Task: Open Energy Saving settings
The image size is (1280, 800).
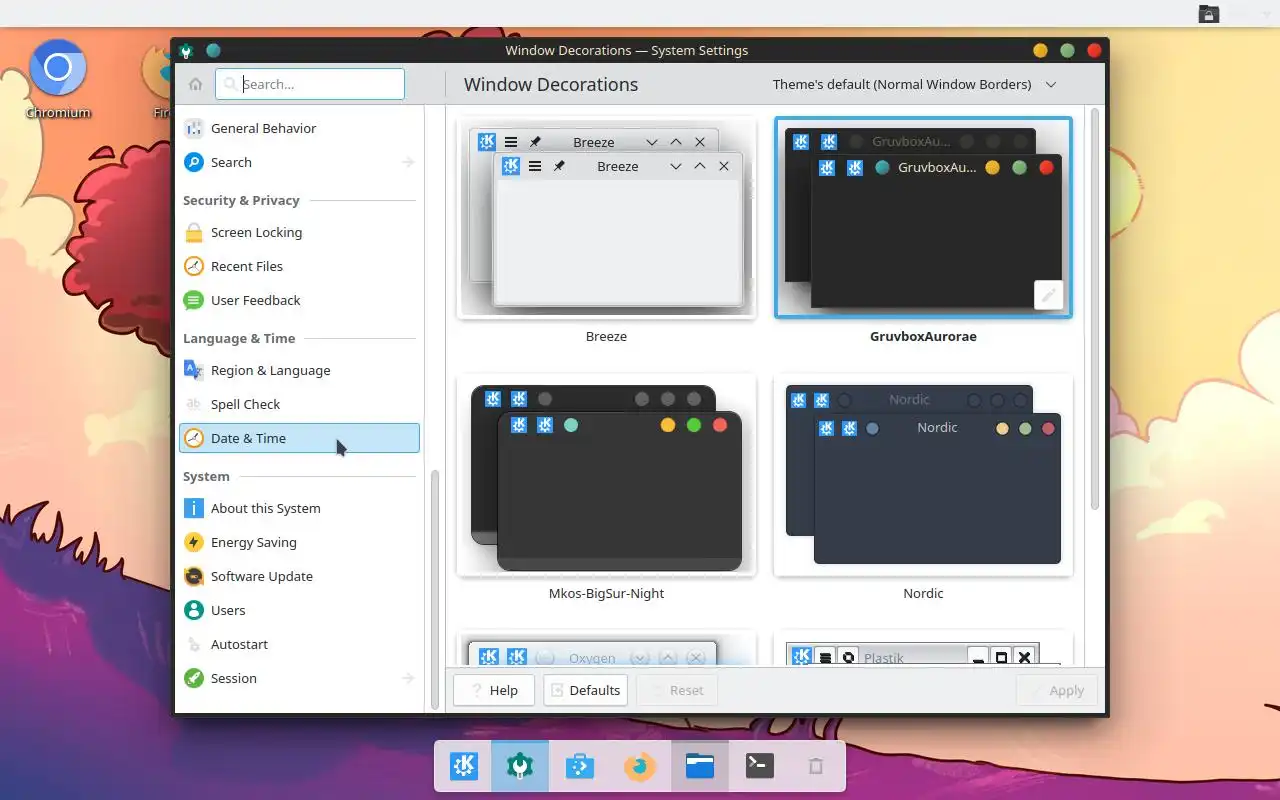Action: pos(299,542)
